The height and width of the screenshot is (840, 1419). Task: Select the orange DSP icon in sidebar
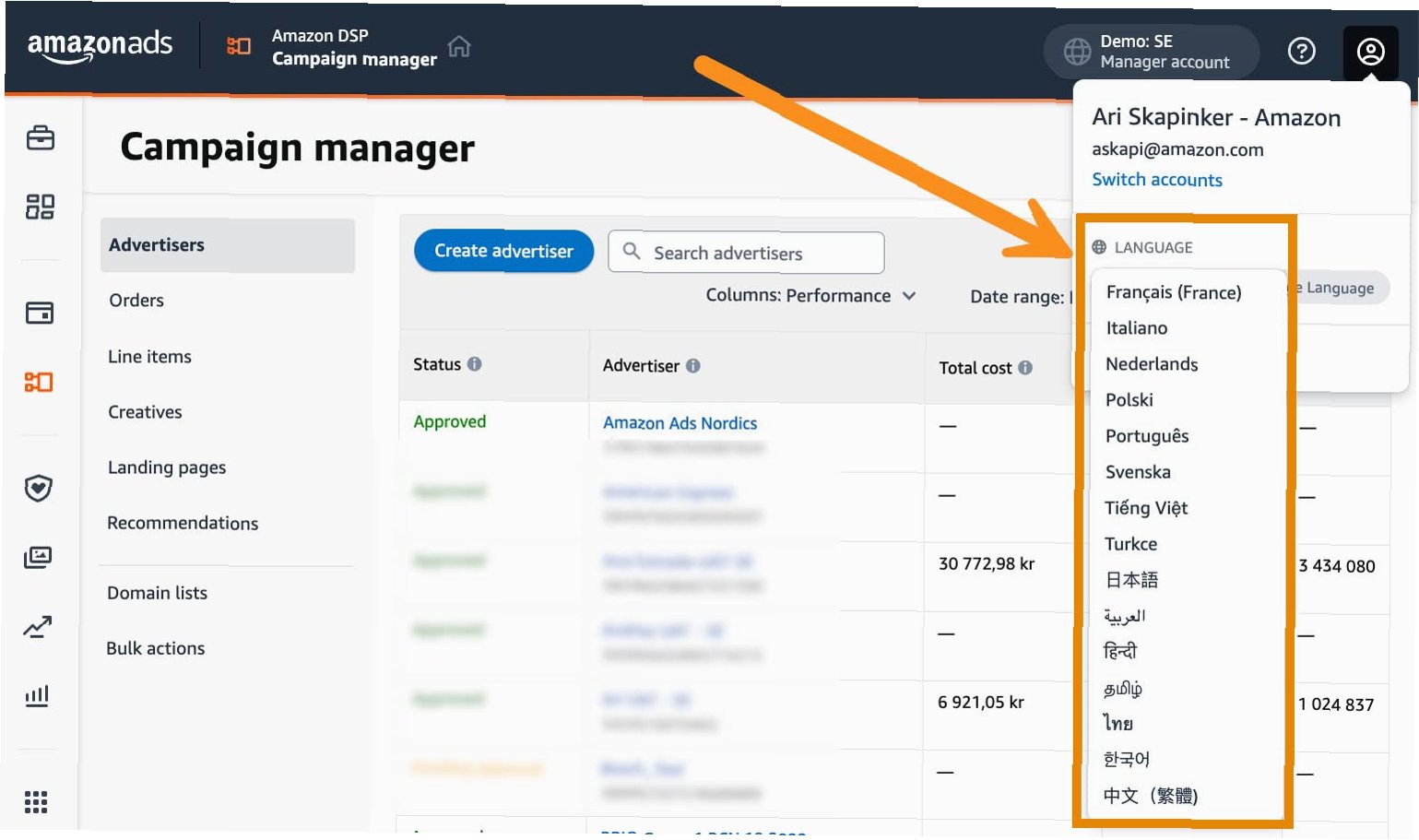click(39, 382)
